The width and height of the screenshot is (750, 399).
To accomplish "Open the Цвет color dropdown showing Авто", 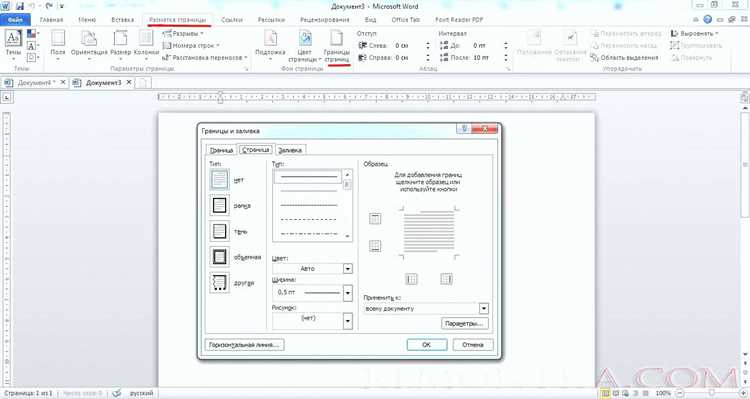I will tap(348, 269).
